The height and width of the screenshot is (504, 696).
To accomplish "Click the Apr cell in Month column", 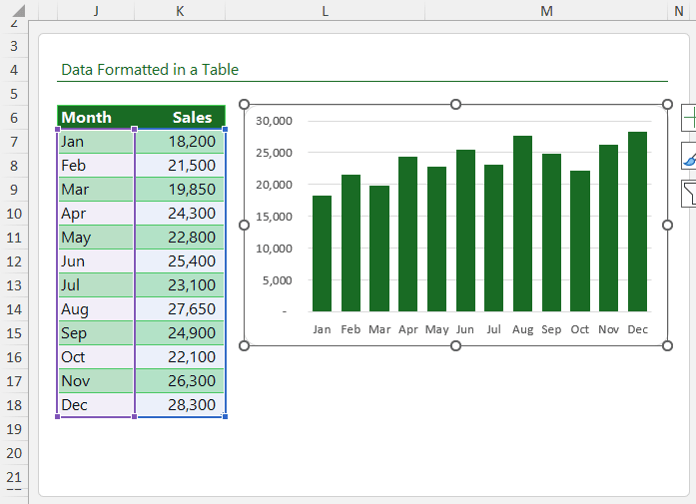I will (x=96, y=214).
